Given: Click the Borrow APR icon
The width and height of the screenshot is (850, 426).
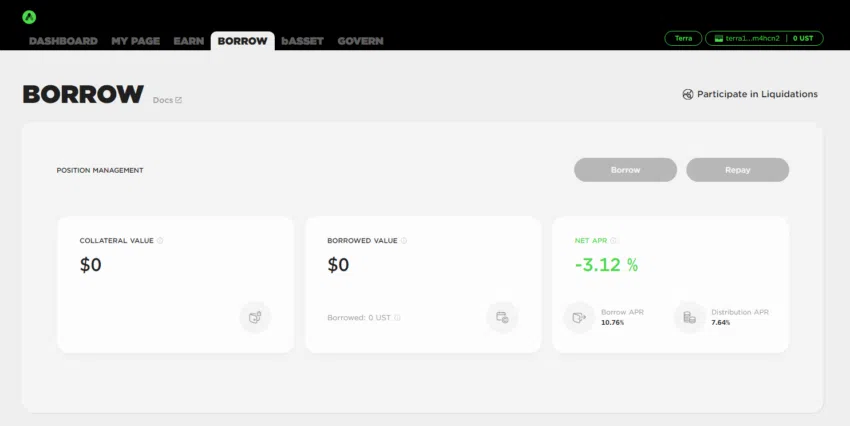Looking at the screenshot, I should 579,317.
